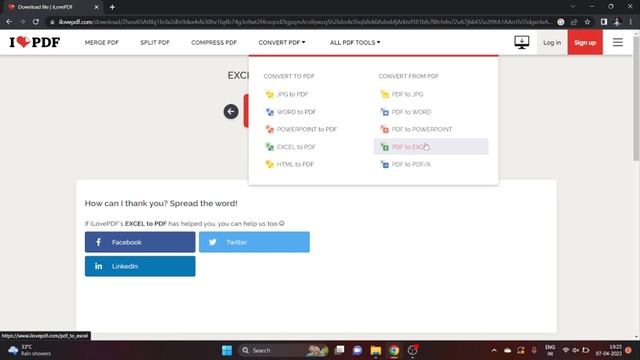
Task: Open Chrome tab search chevron
Action: click(573, 7)
